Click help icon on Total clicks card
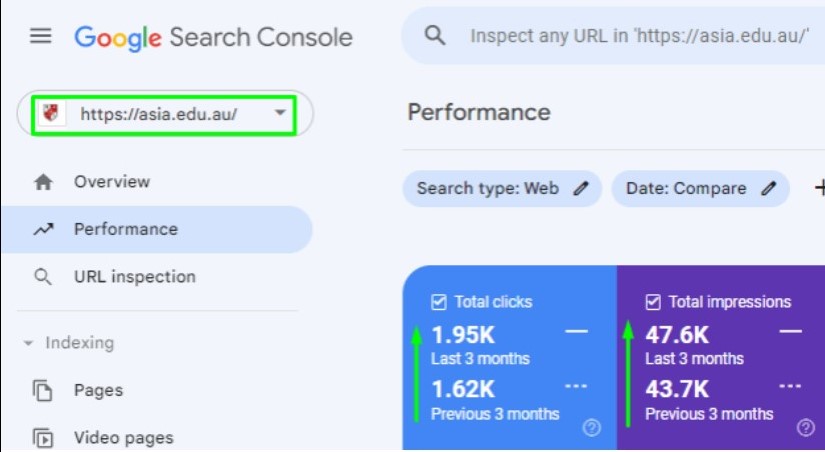The width and height of the screenshot is (825, 452). tap(592, 428)
